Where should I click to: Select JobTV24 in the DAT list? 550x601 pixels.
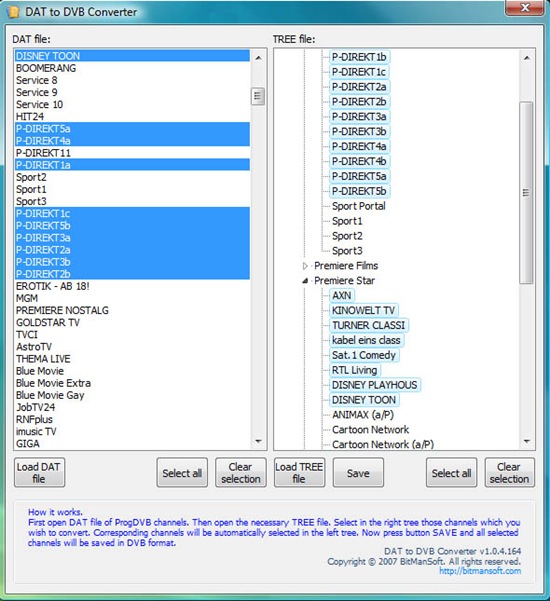pos(132,407)
